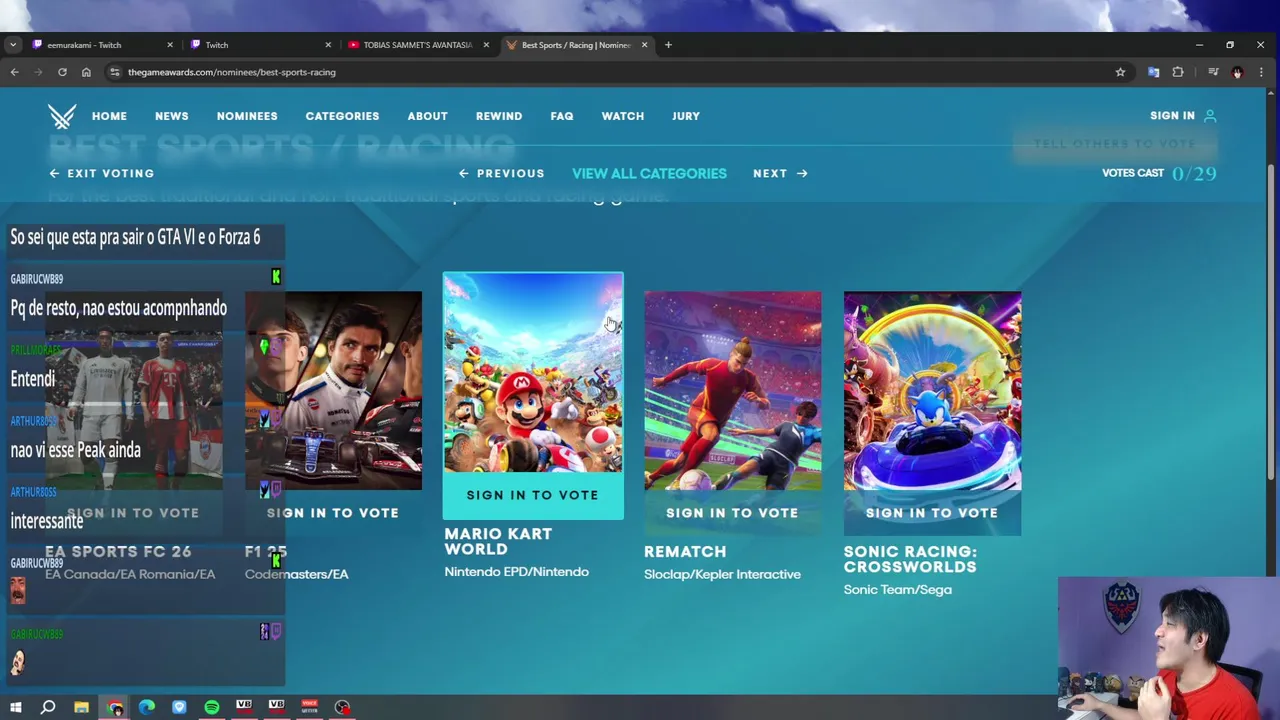The height and width of the screenshot is (720, 1280).
Task: Open the browser extensions puzzle icon
Action: pyautogui.click(x=1178, y=72)
